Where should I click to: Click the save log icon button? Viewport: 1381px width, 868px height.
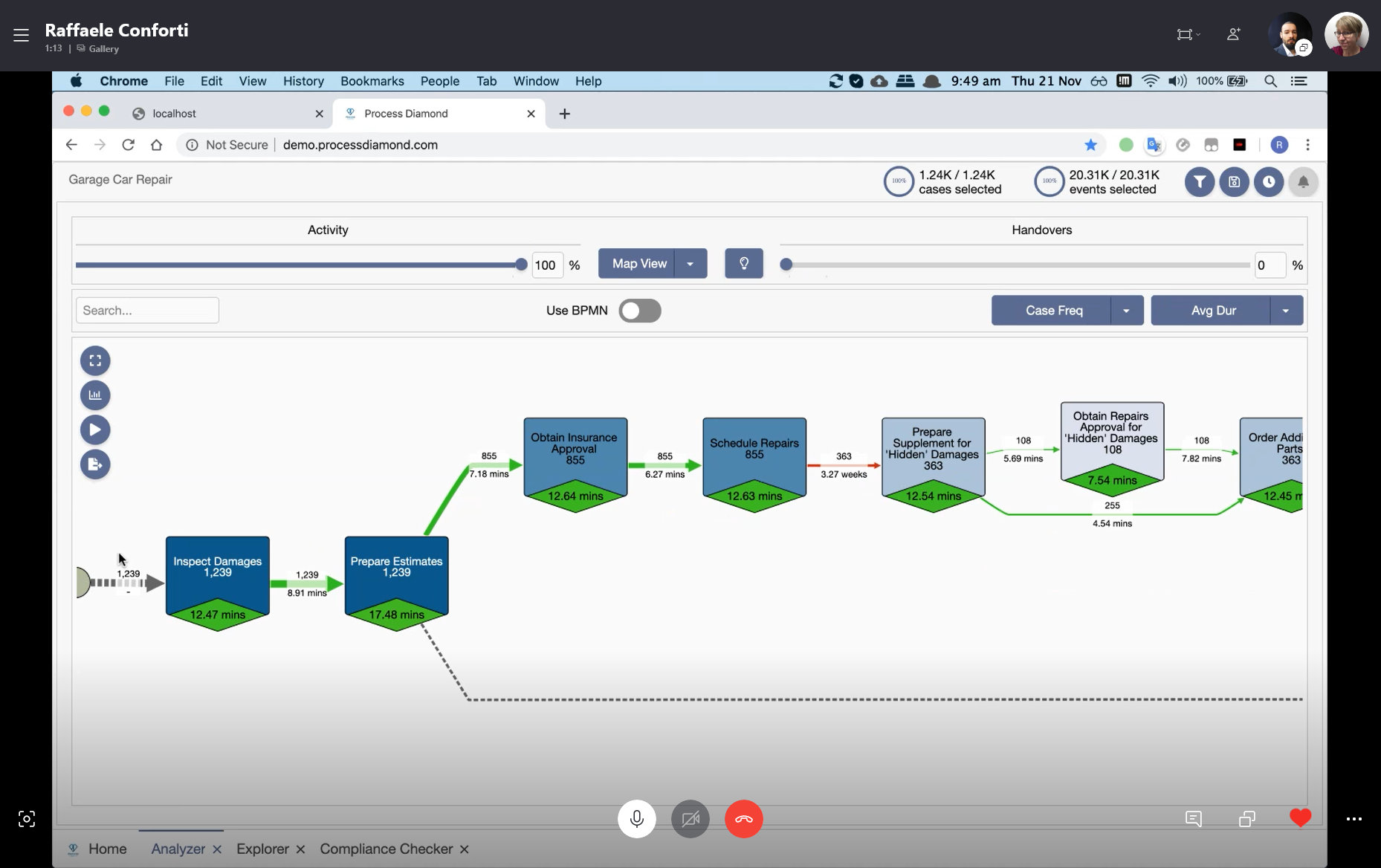1234,182
